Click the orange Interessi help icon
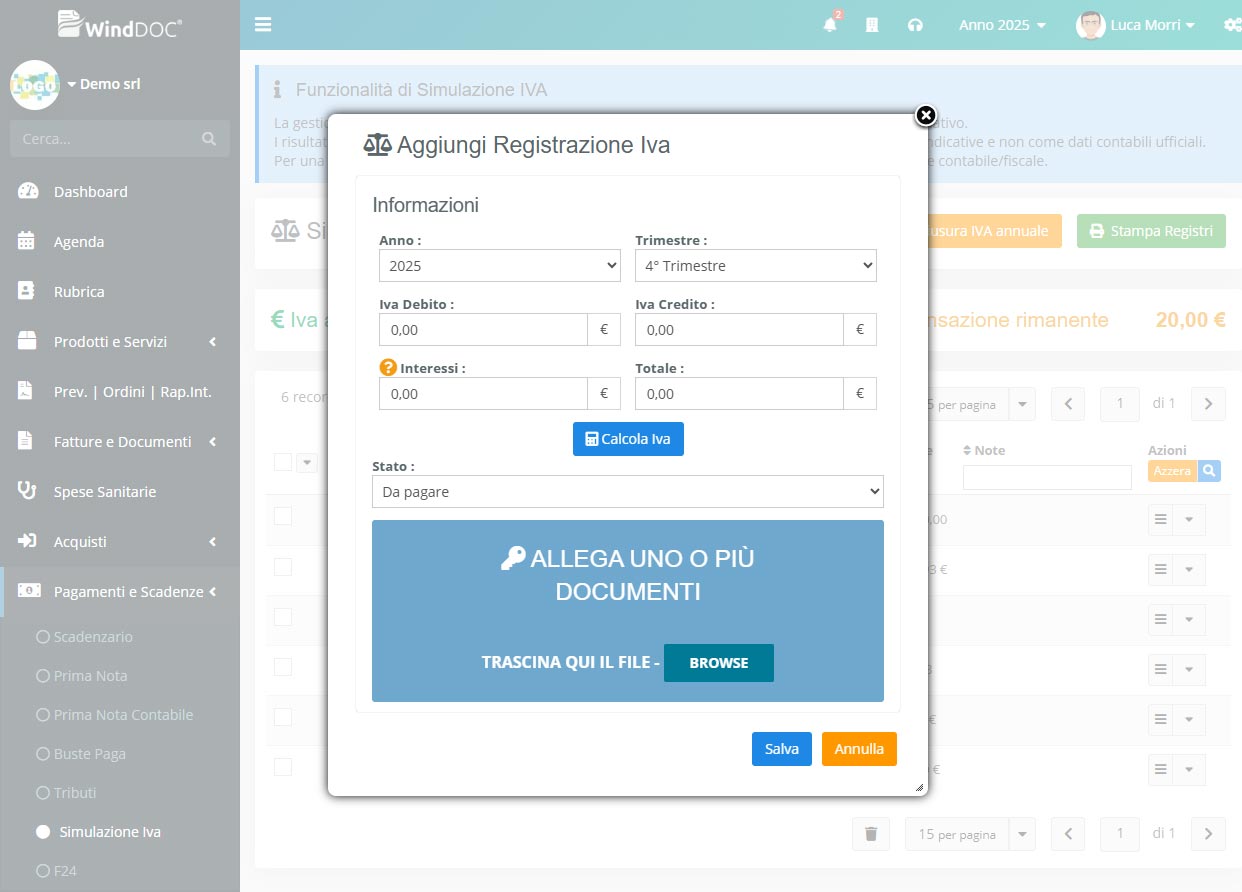Viewport: 1242px width, 892px height. click(388, 367)
